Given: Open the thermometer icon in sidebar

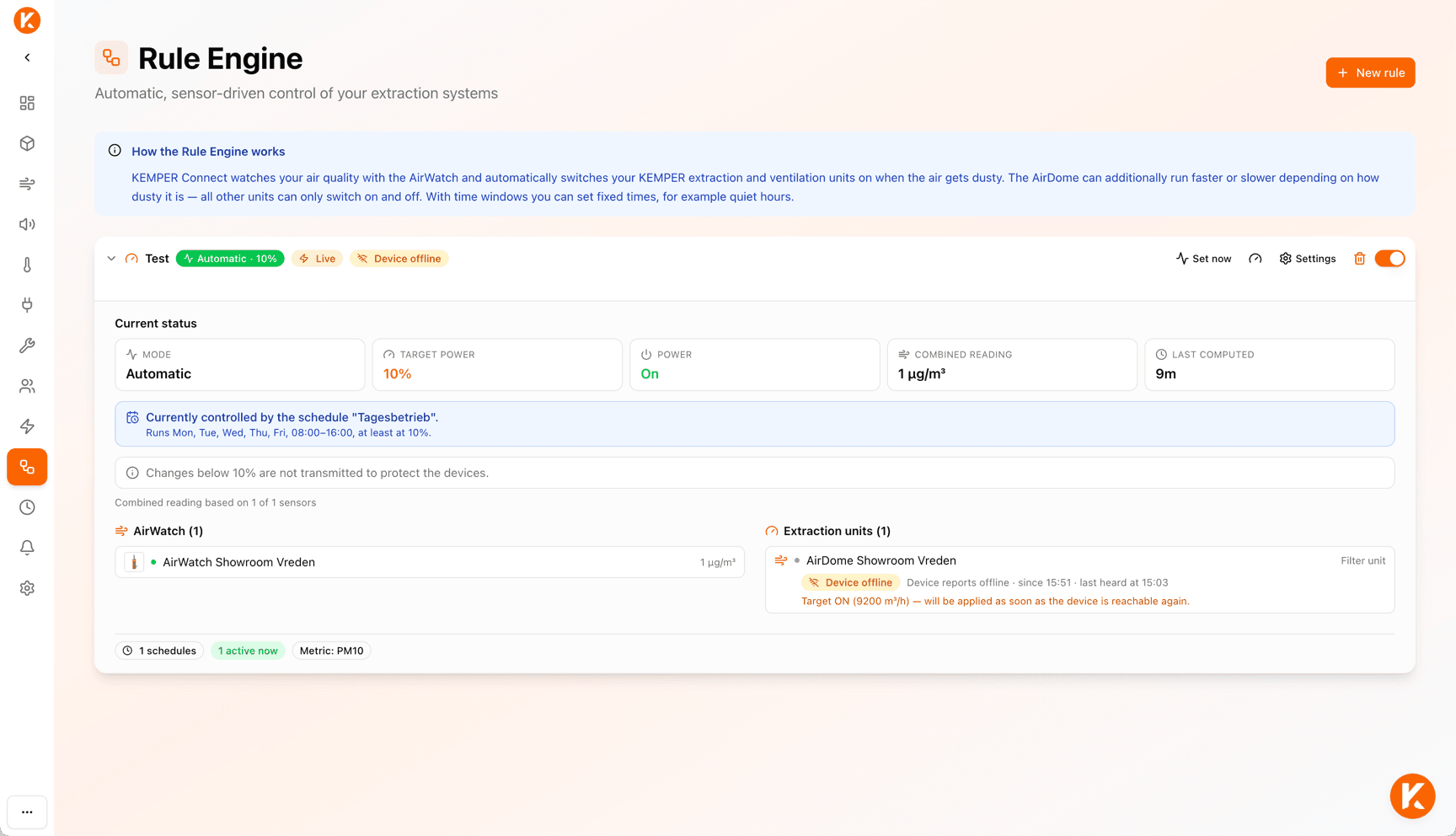Looking at the screenshot, I should click(27, 265).
